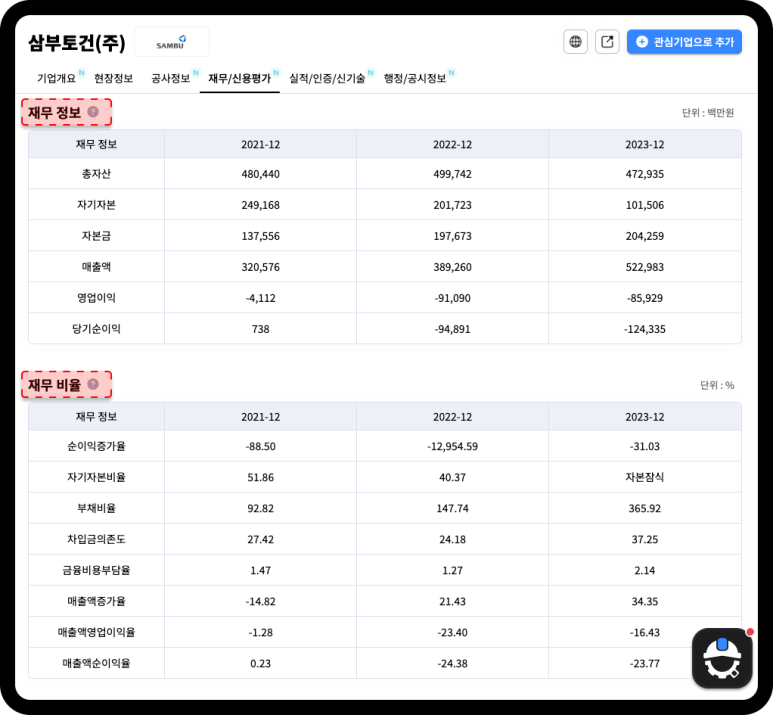Click value 365.92 in 부채비율 row
The image size is (773, 715).
pyautogui.click(x=645, y=509)
